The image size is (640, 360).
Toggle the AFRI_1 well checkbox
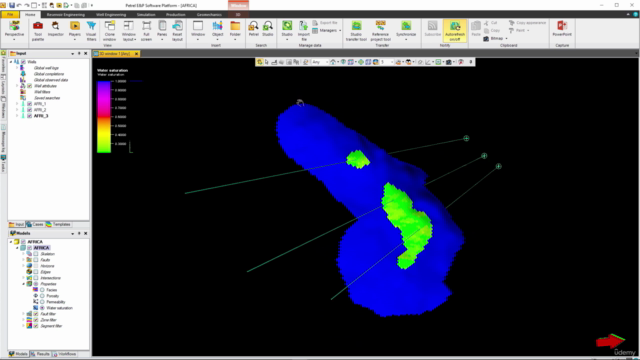click(29, 104)
